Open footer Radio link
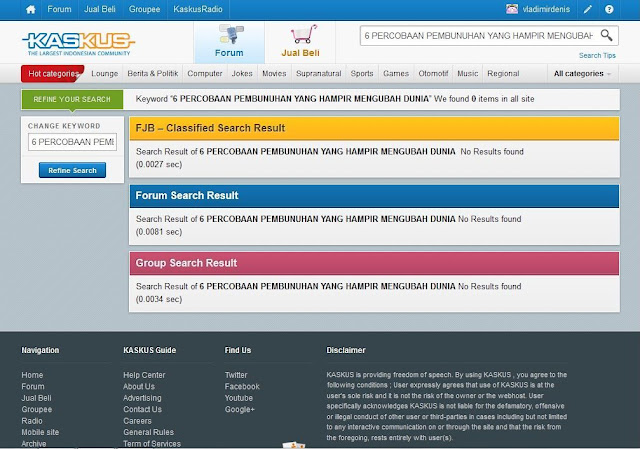The height and width of the screenshot is (449, 640). [32, 420]
